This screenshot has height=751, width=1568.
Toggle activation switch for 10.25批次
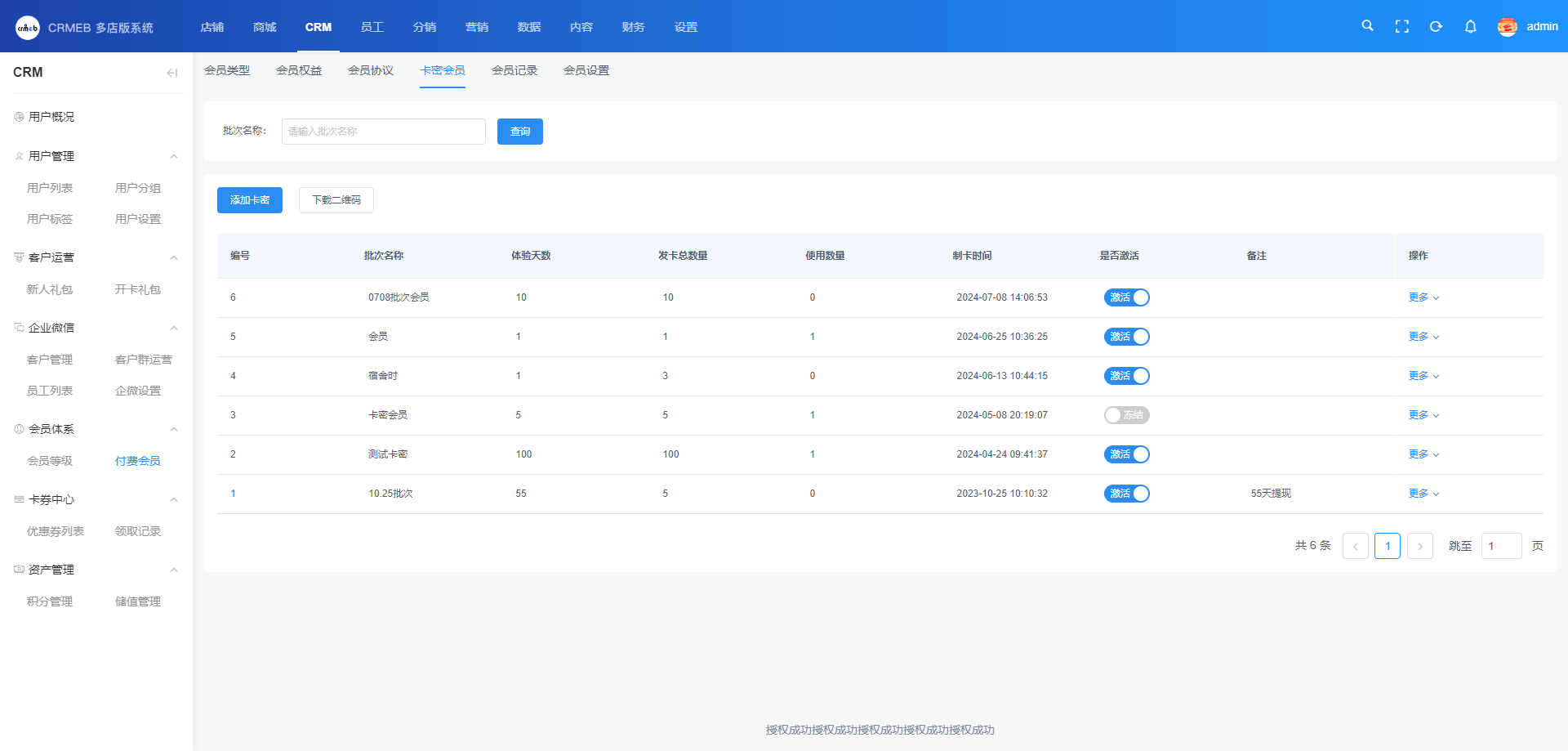coord(1126,494)
